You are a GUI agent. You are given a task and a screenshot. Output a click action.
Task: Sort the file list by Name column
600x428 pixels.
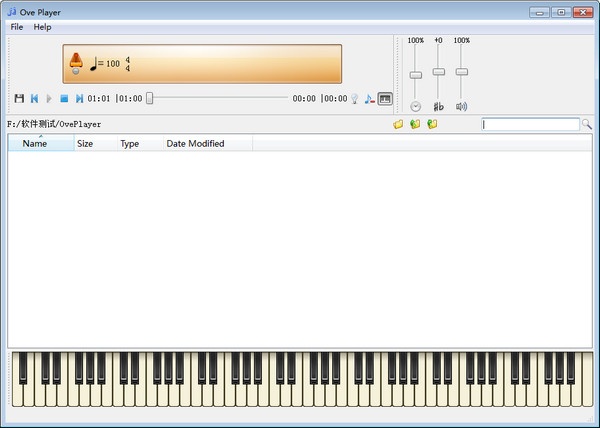(35, 144)
